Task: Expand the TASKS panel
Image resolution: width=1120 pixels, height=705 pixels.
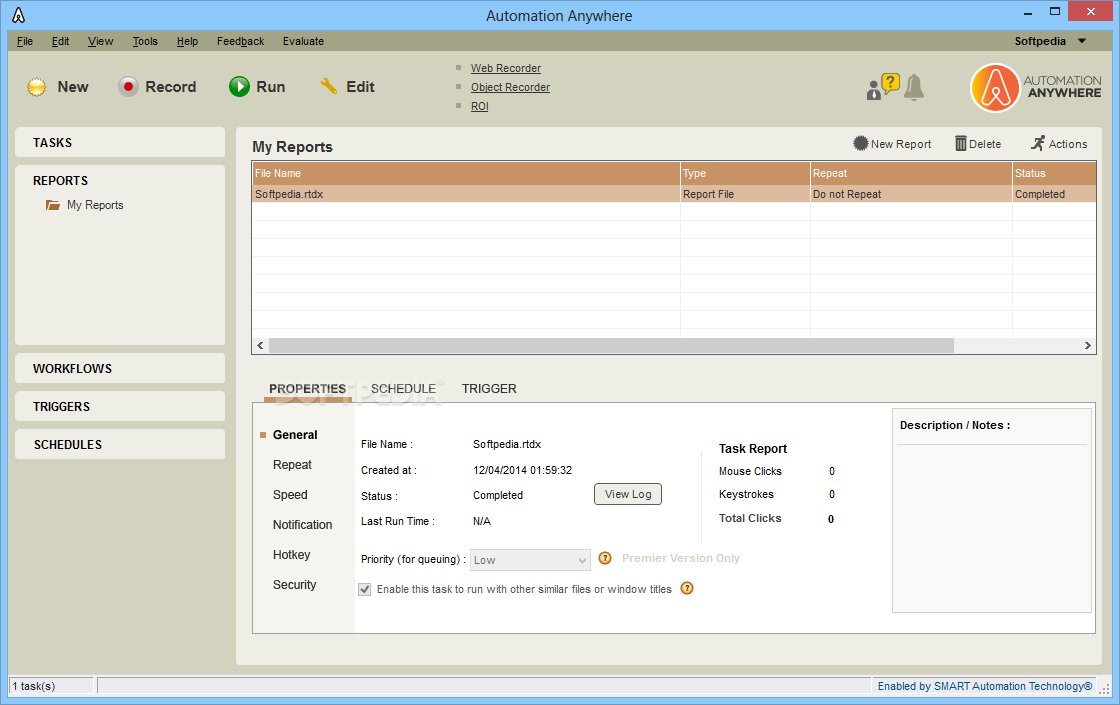Action: [120, 142]
